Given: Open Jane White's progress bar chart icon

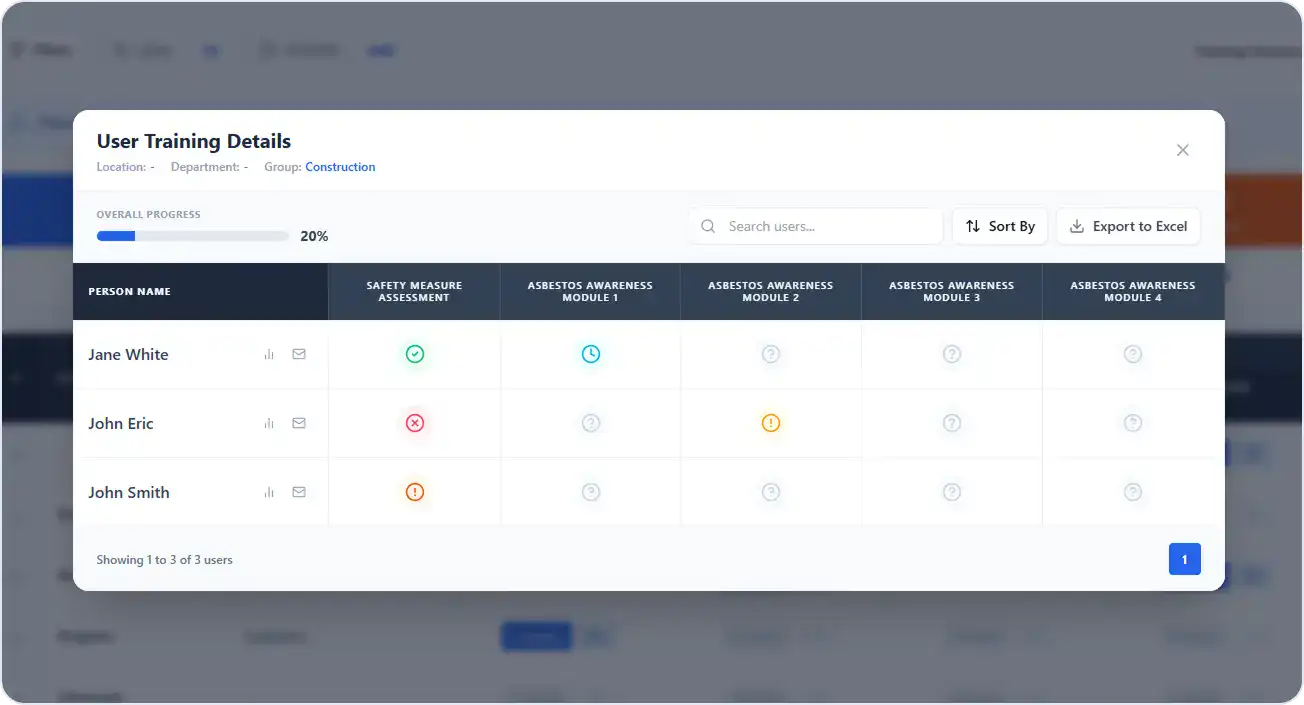Looking at the screenshot, I should 268,353.
